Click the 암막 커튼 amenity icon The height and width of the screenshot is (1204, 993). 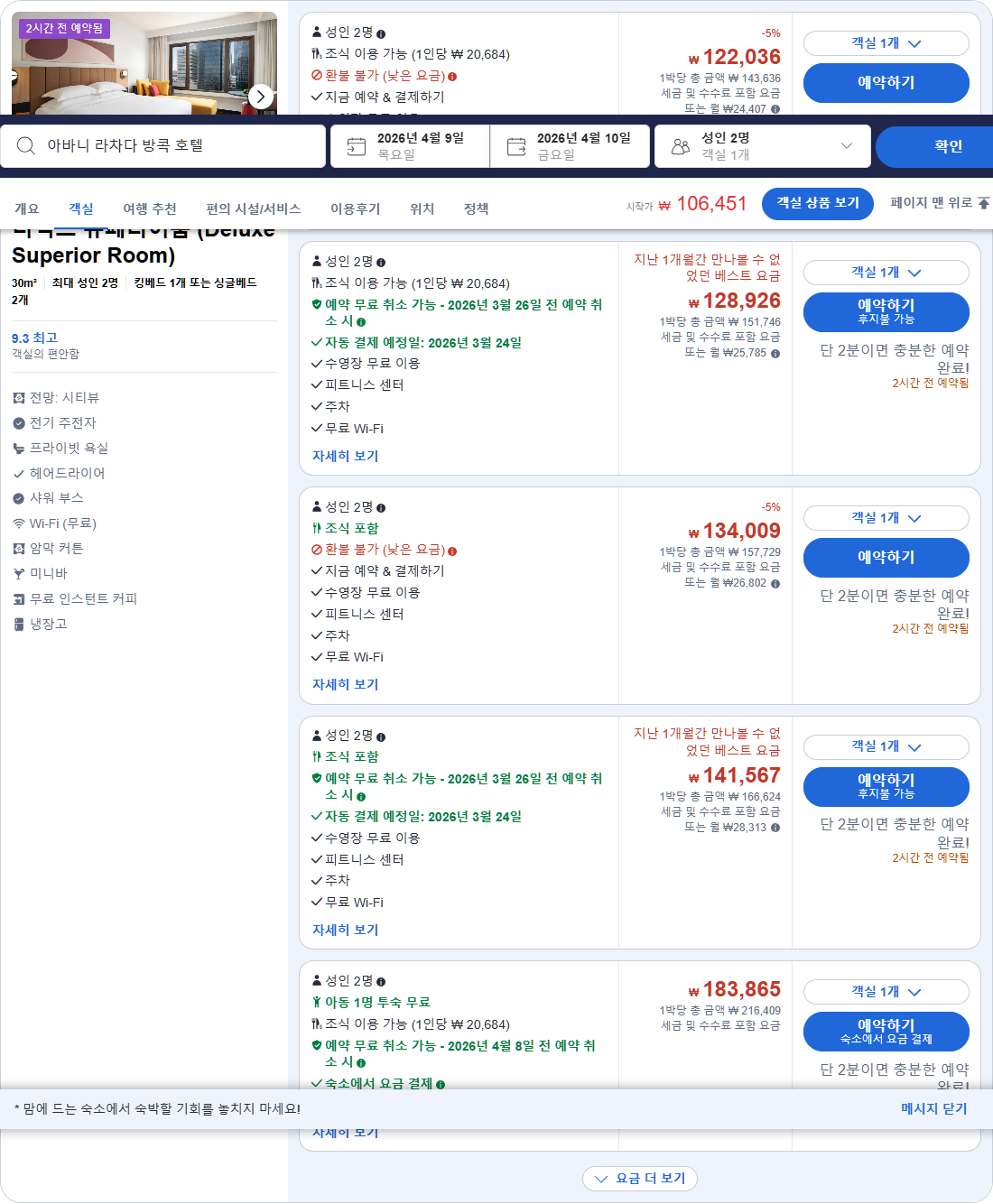[x=19, y=549]
